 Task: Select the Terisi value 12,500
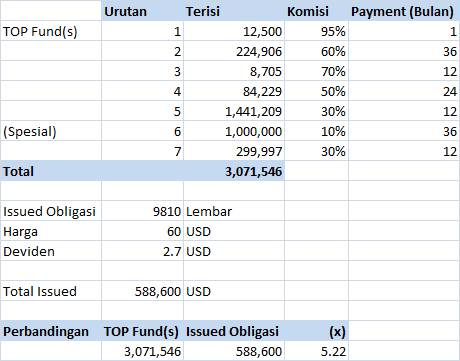(234, 31)
